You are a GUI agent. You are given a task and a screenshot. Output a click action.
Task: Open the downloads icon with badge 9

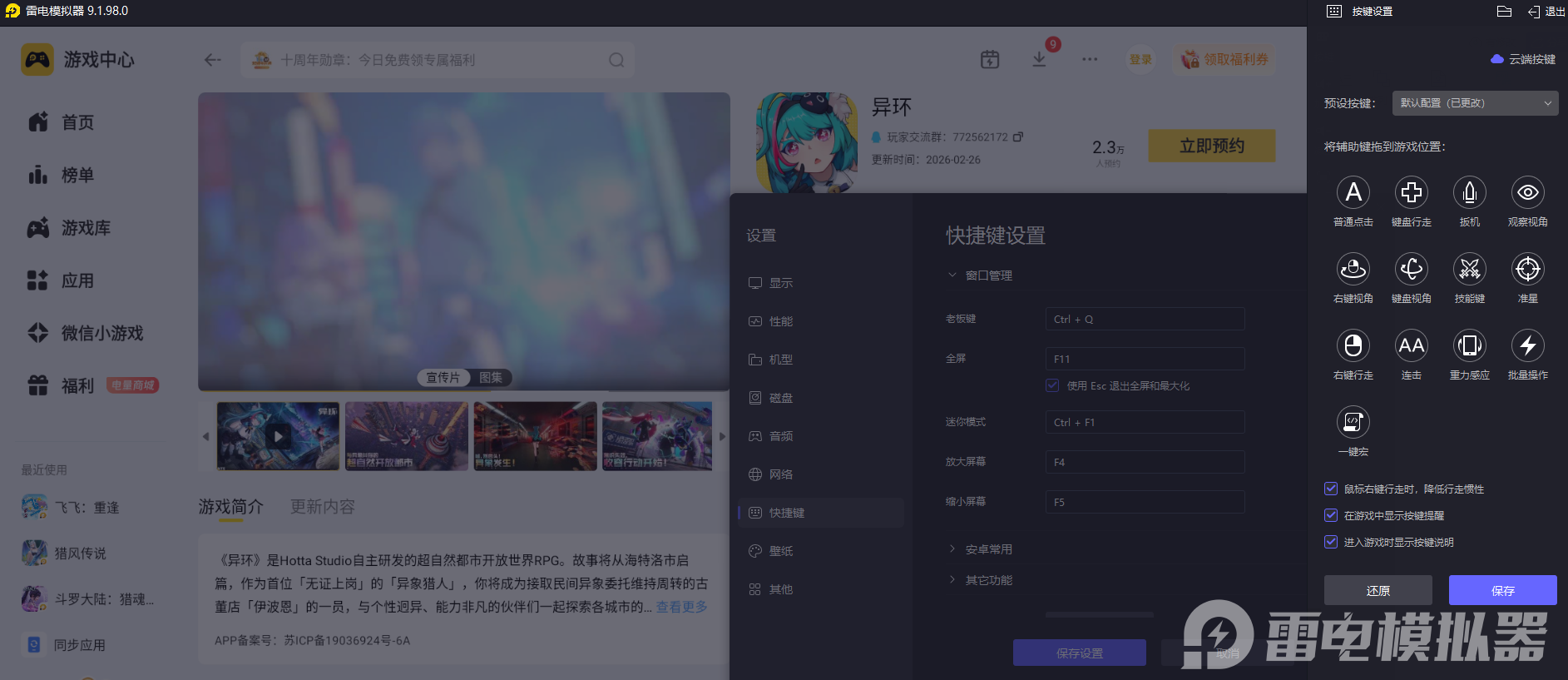click(x=1039, y=59)
